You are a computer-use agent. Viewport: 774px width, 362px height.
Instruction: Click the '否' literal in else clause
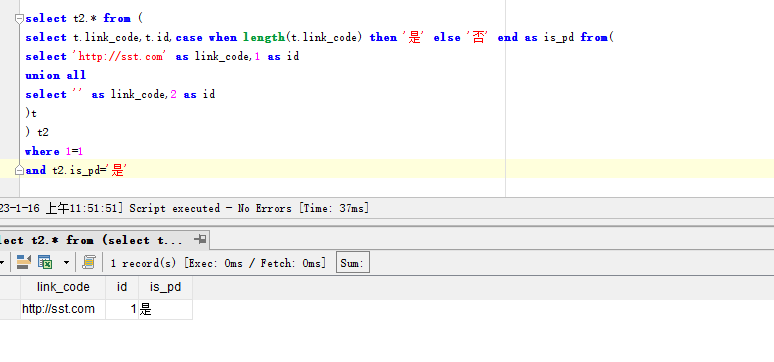point(478,38)
